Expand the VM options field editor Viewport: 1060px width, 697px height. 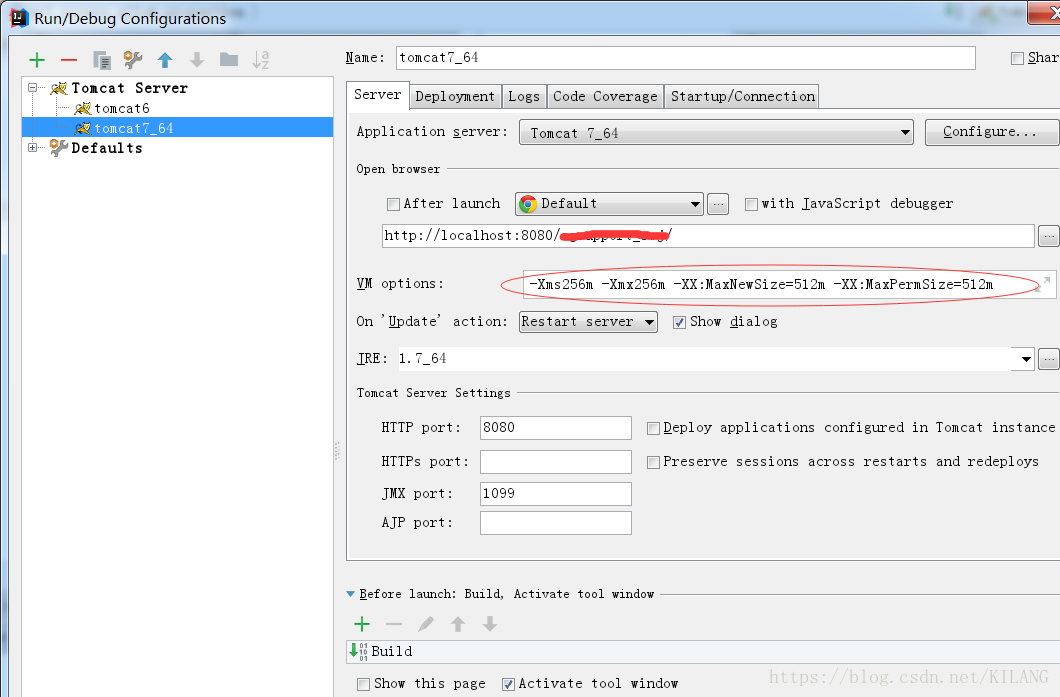pyautogui.click(x=1045, y=283)
